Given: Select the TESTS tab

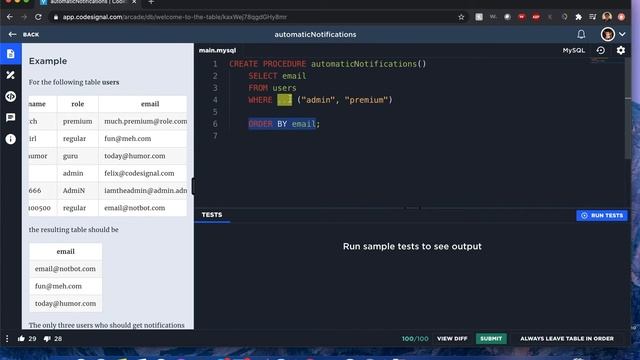Looking at the screenshot, I should click(212, 215).
